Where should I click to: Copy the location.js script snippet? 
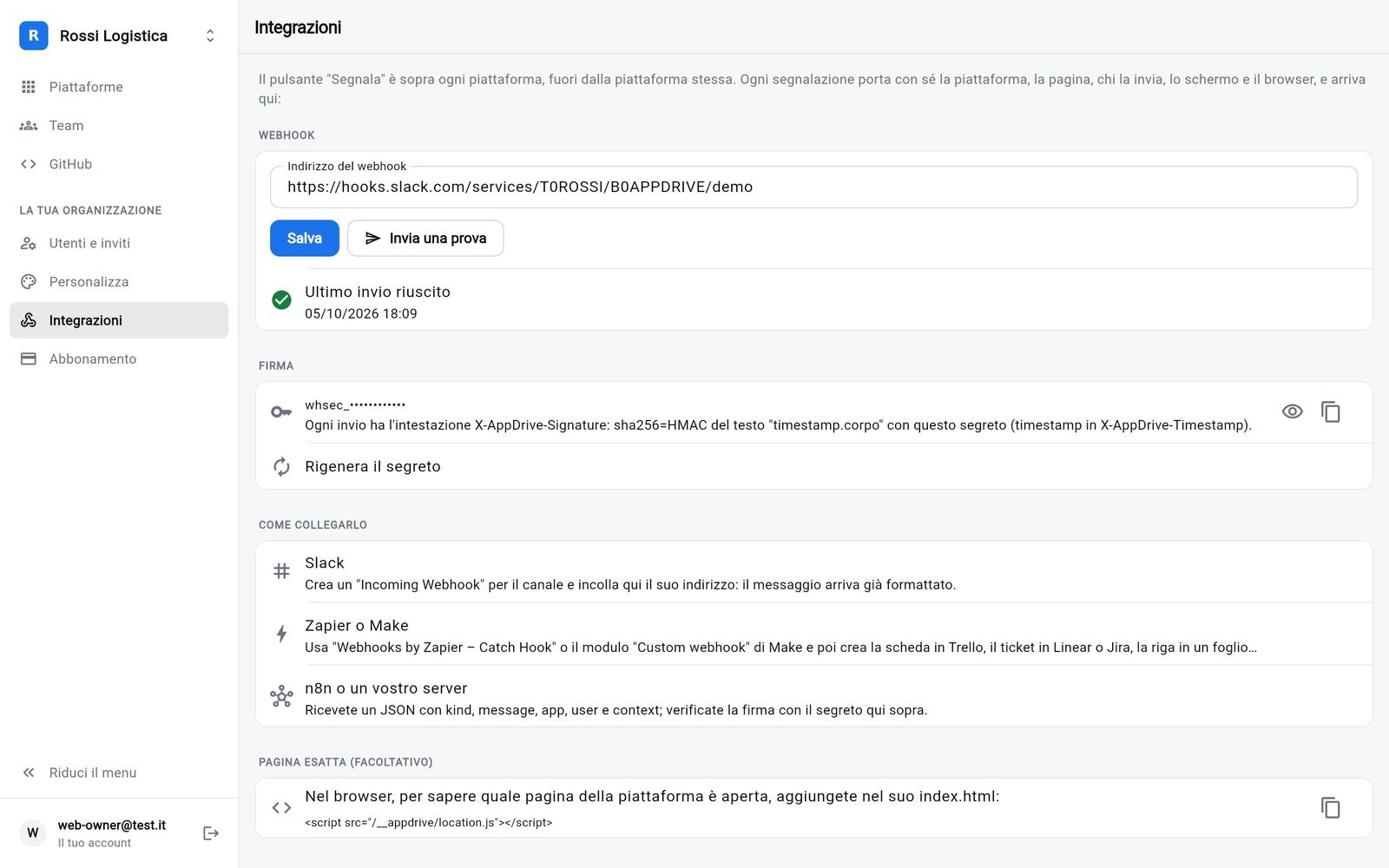(1331, 807)
